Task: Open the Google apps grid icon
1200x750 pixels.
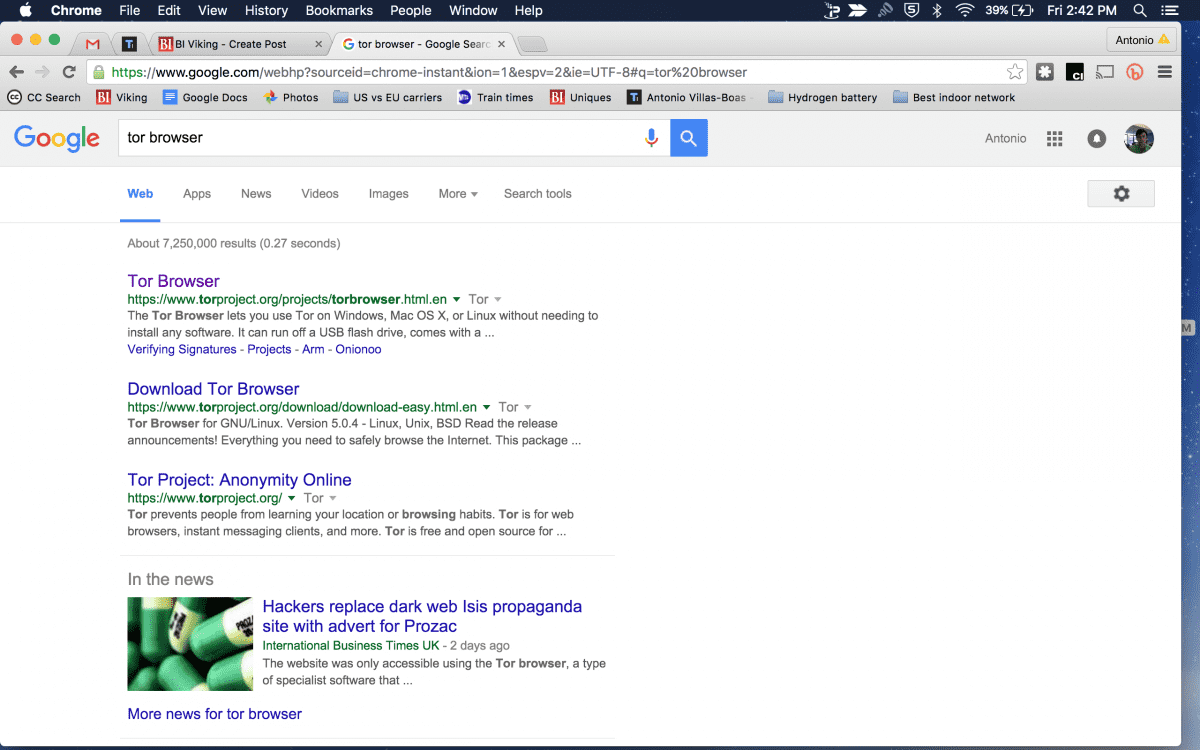Action: click(x=1054, y=139)
